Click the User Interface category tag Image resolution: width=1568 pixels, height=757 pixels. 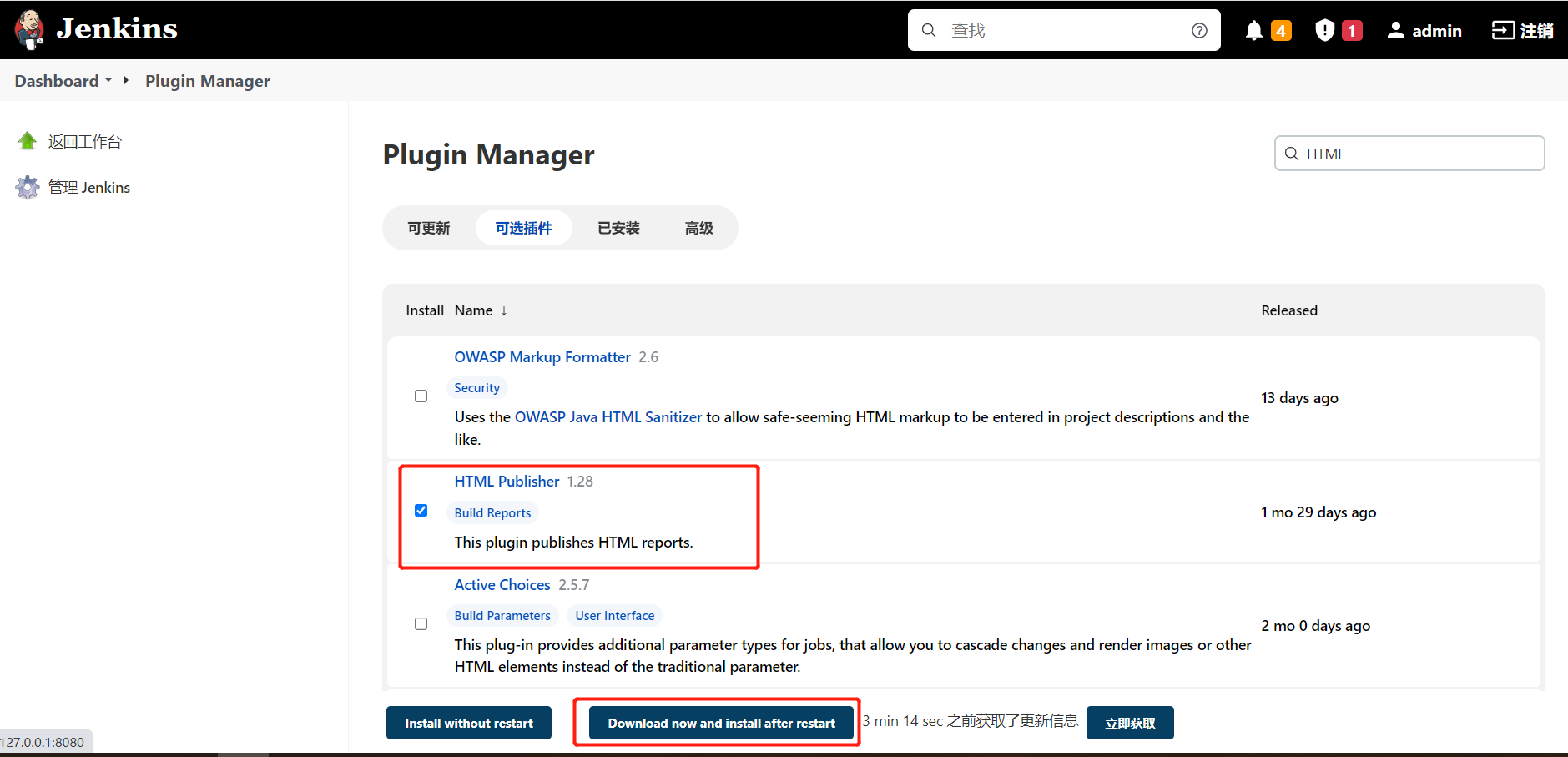point(615,616)
